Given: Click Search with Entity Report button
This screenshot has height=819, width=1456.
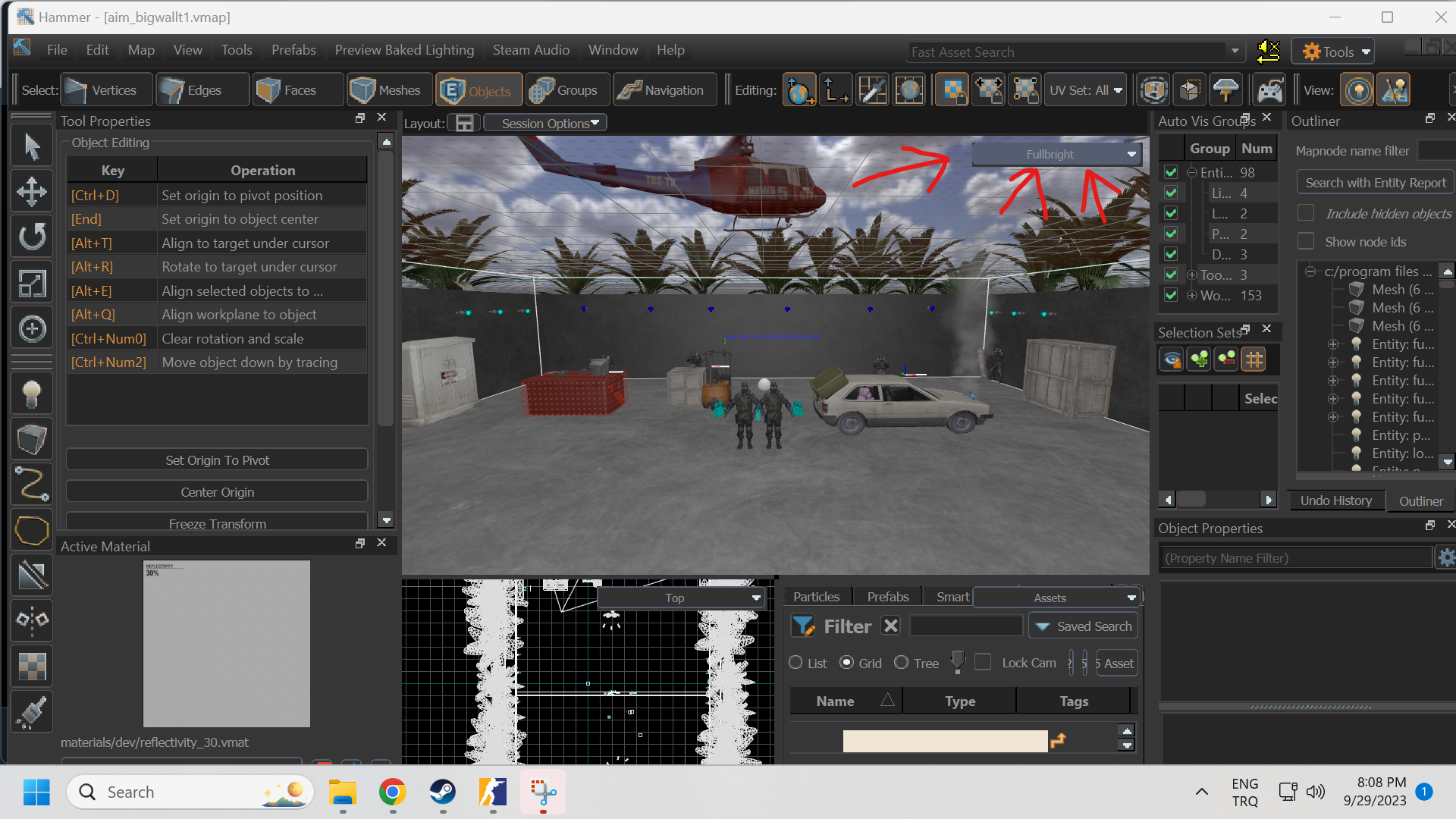Looking at the screenshot, I should click(1375, 183).
